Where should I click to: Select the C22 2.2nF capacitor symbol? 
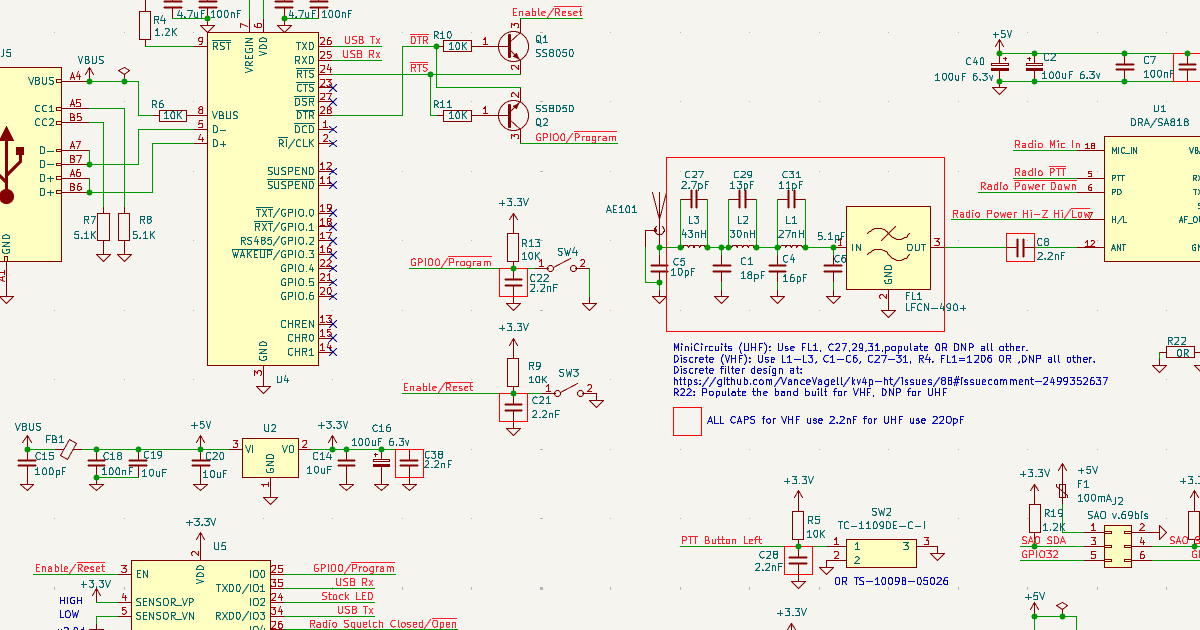(x=513, y=282)
